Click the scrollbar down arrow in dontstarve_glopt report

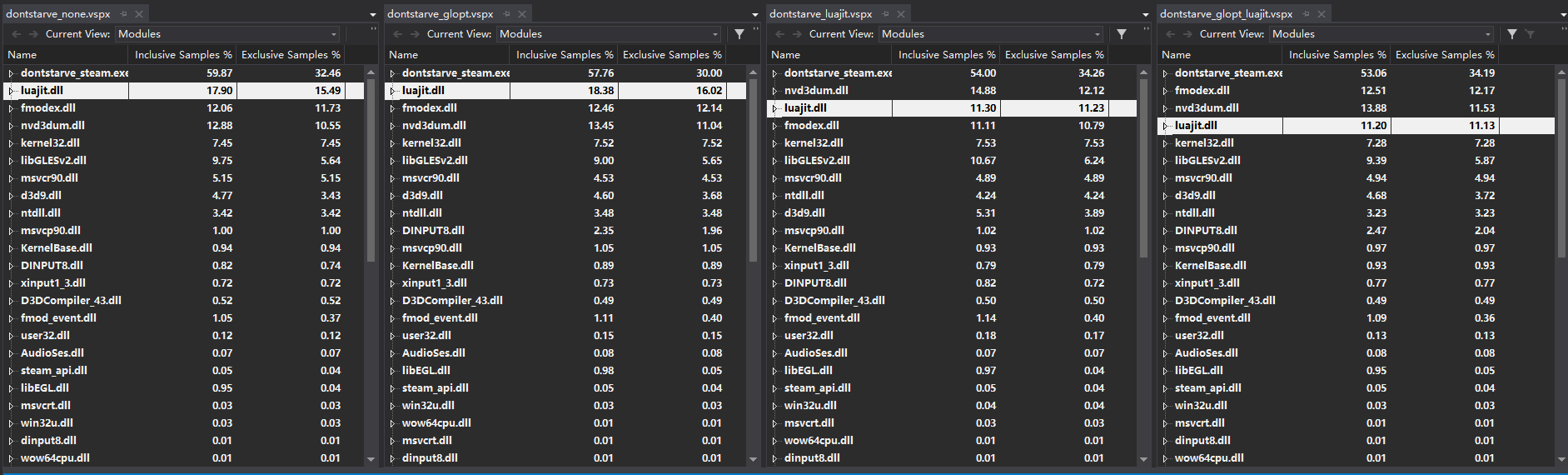click(754, 459)
